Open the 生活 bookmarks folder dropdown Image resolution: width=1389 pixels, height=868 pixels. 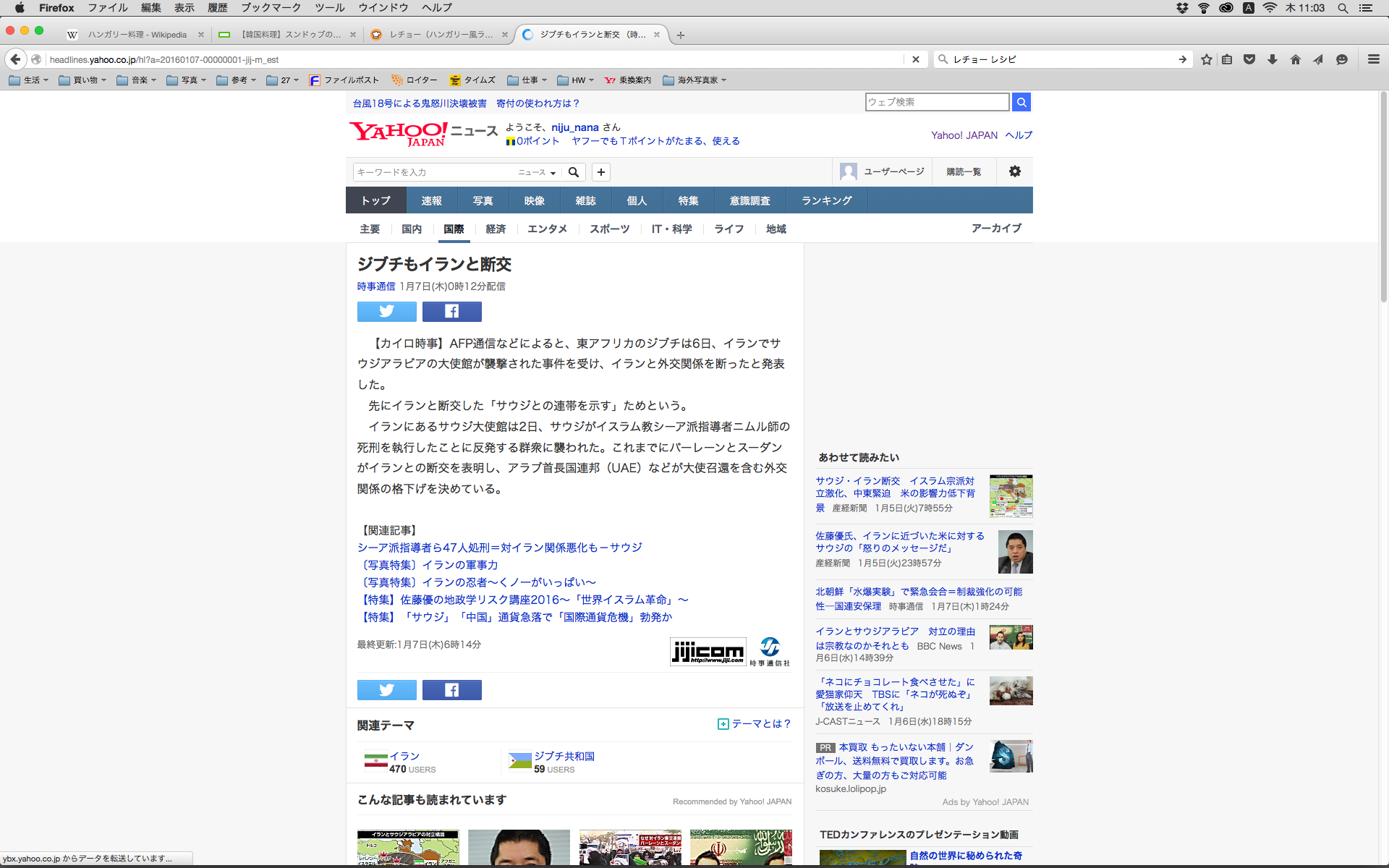pyautogui.click(x=29, y=80)
